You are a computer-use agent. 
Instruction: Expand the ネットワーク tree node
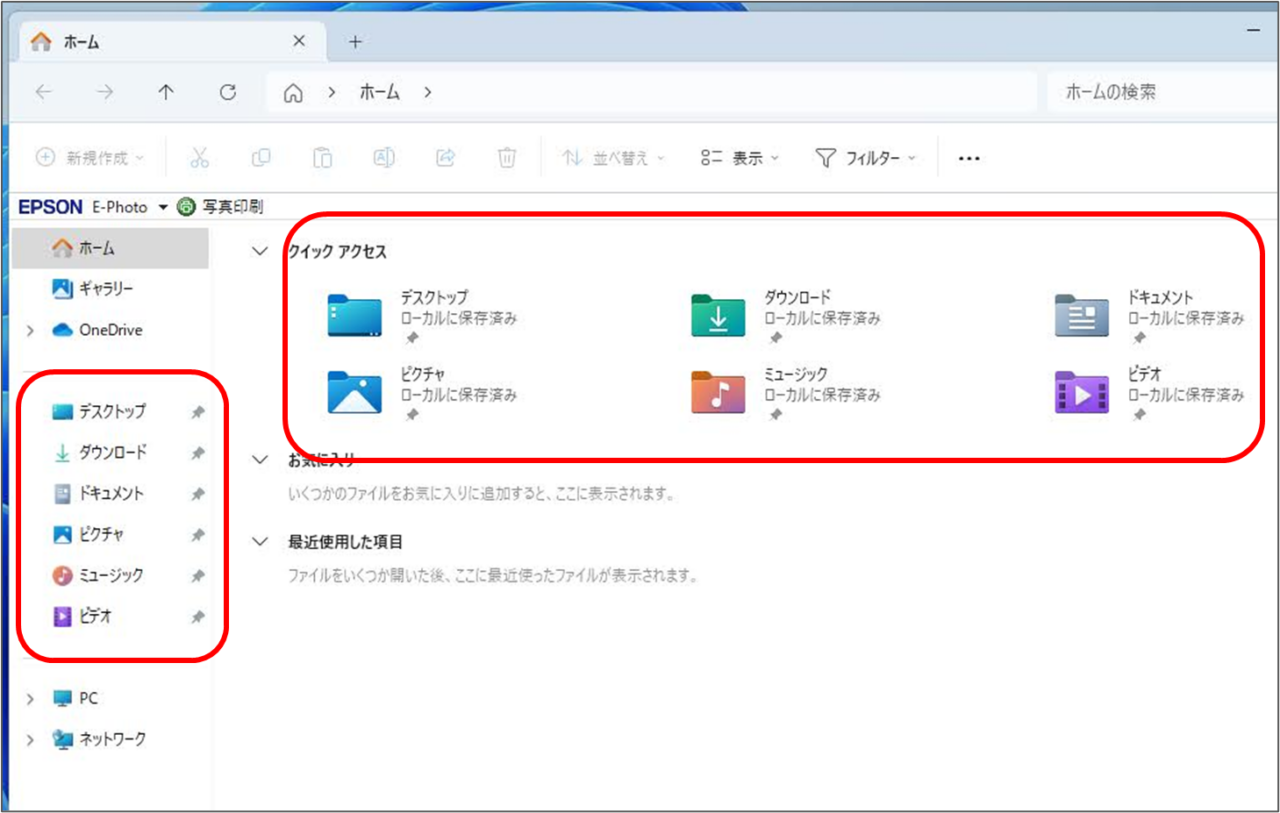[x=30, y=740]
